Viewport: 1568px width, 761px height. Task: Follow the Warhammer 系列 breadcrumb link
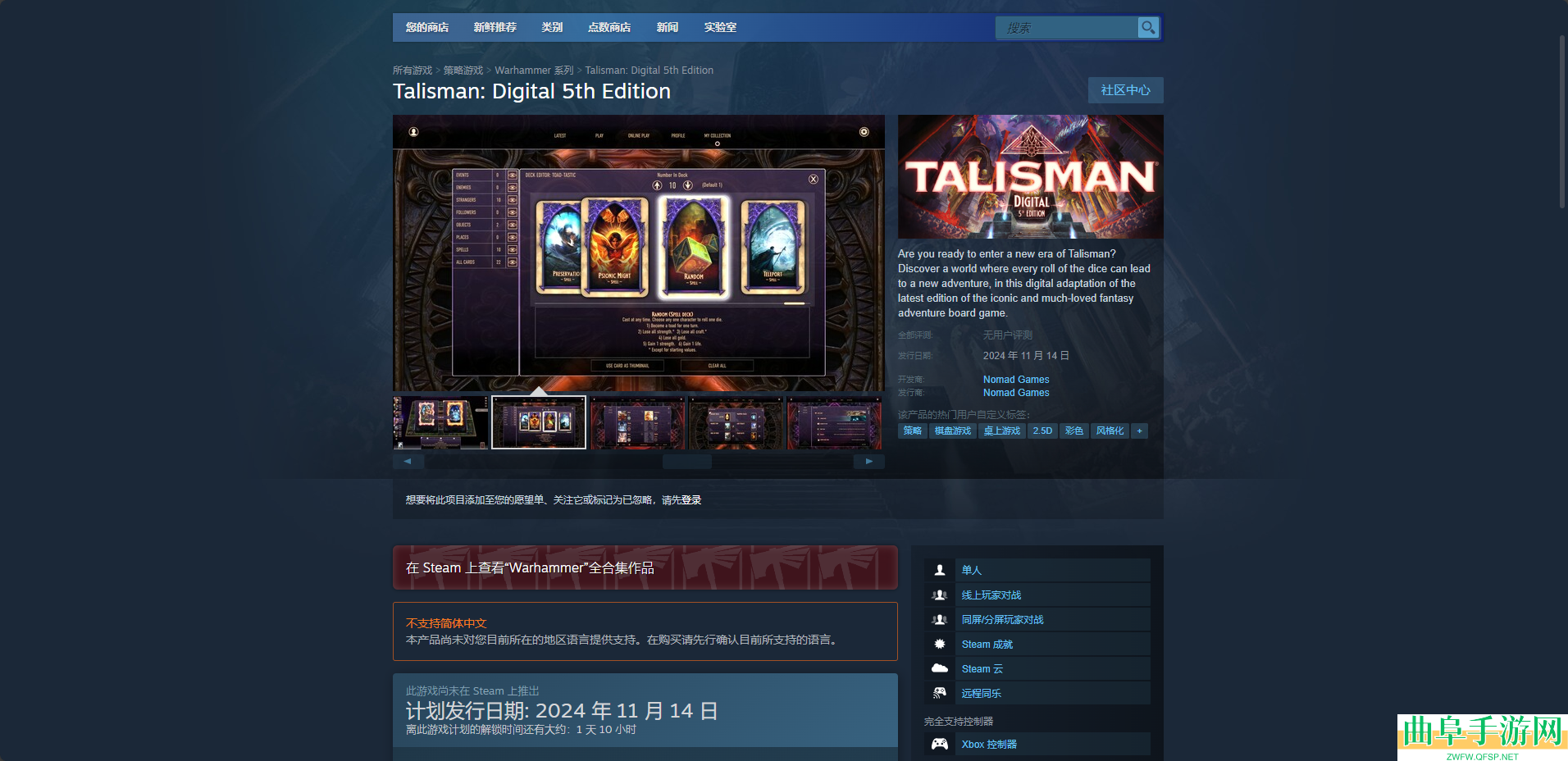(x=534, y=71)
